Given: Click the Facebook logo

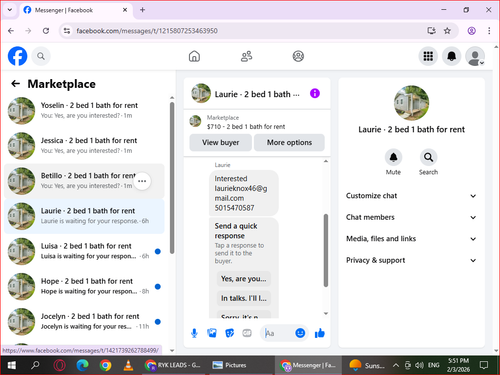Looking at the screenshot, I should (17, 56).
